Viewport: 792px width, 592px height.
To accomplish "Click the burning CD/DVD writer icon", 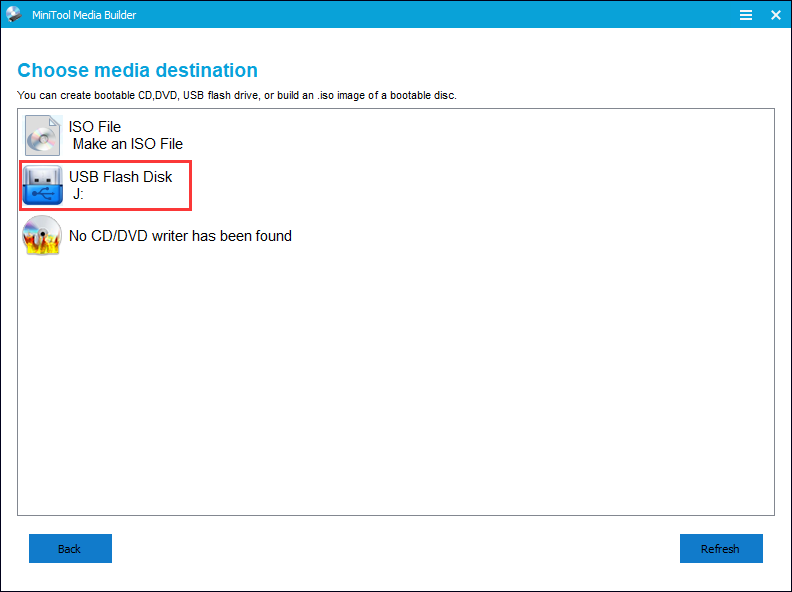I will pyautogui.click(x=42, y=235).
